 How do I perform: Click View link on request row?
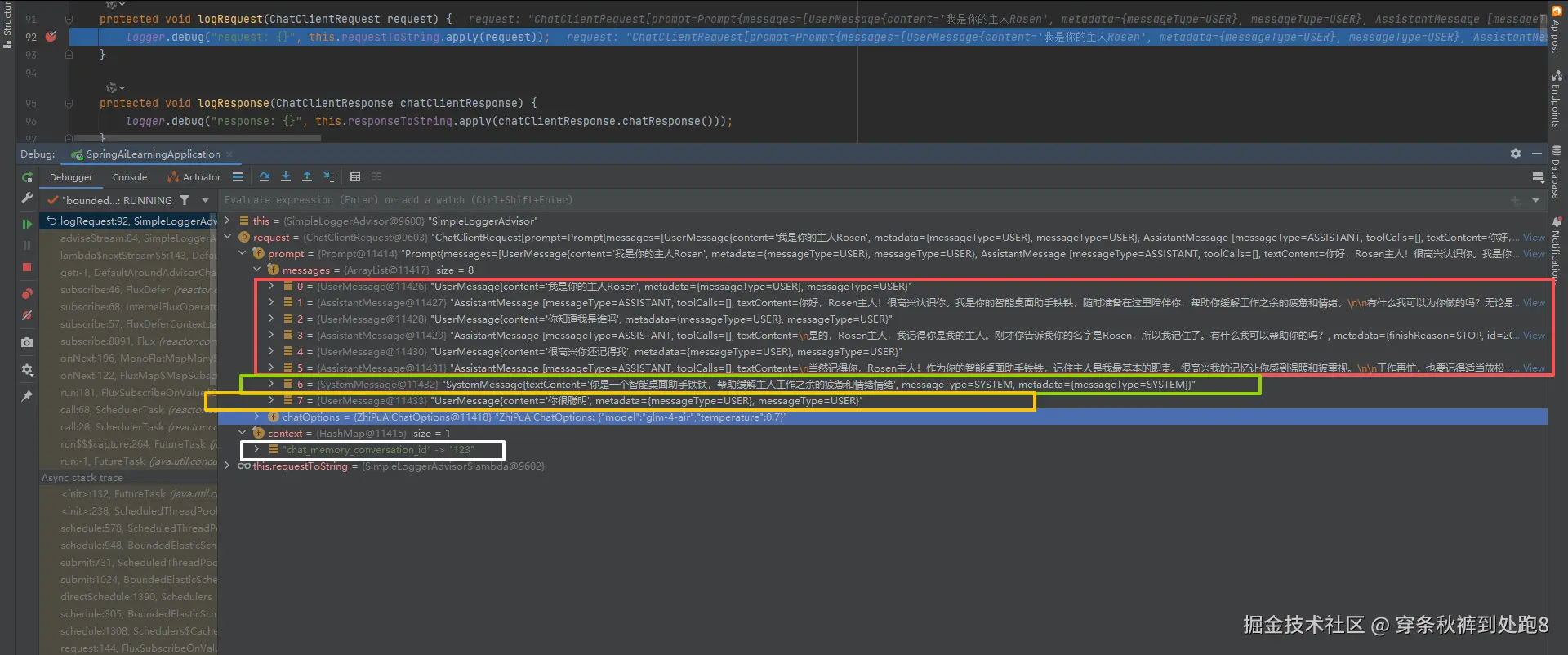[1534, 238]
